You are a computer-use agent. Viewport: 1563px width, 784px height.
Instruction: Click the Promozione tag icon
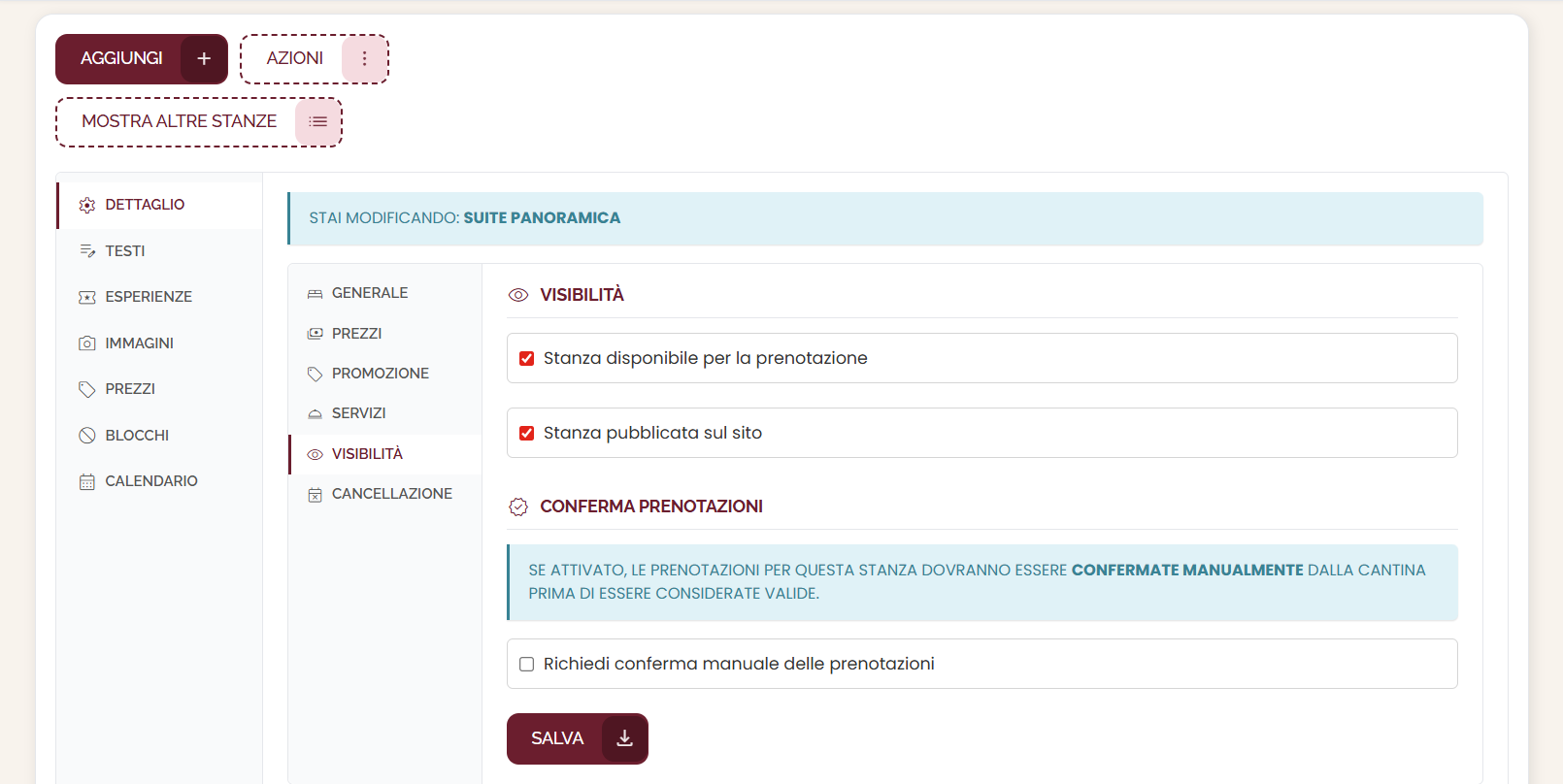click(315, 374)
